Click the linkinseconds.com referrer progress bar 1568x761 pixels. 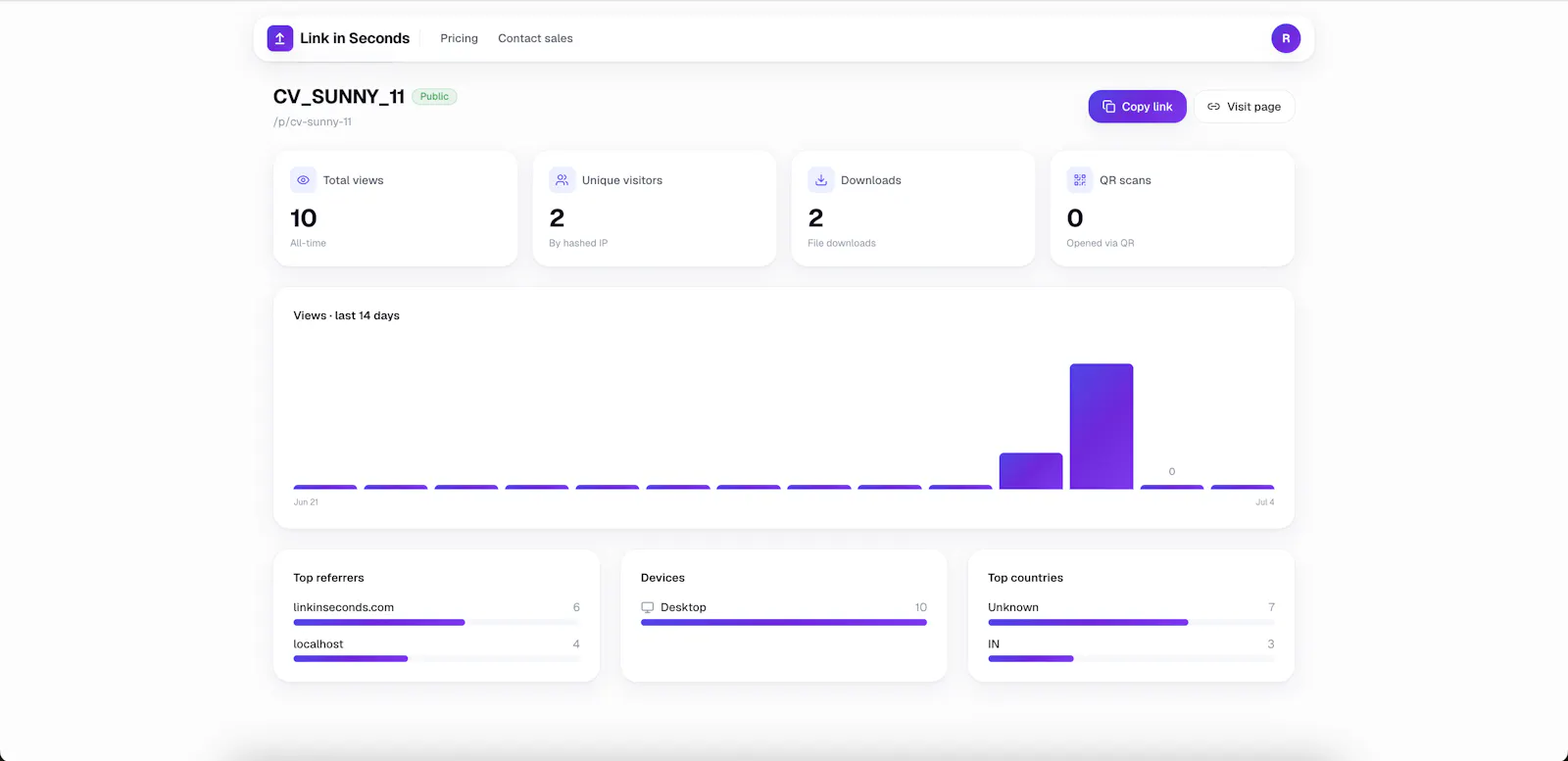436,622
